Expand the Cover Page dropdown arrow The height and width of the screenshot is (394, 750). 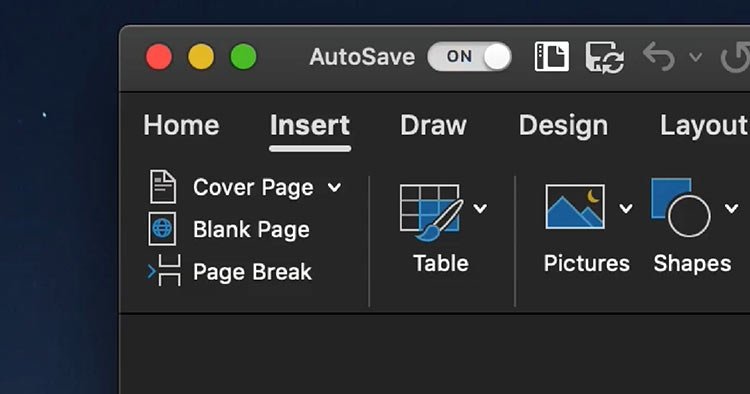click(x=335, y=187)
